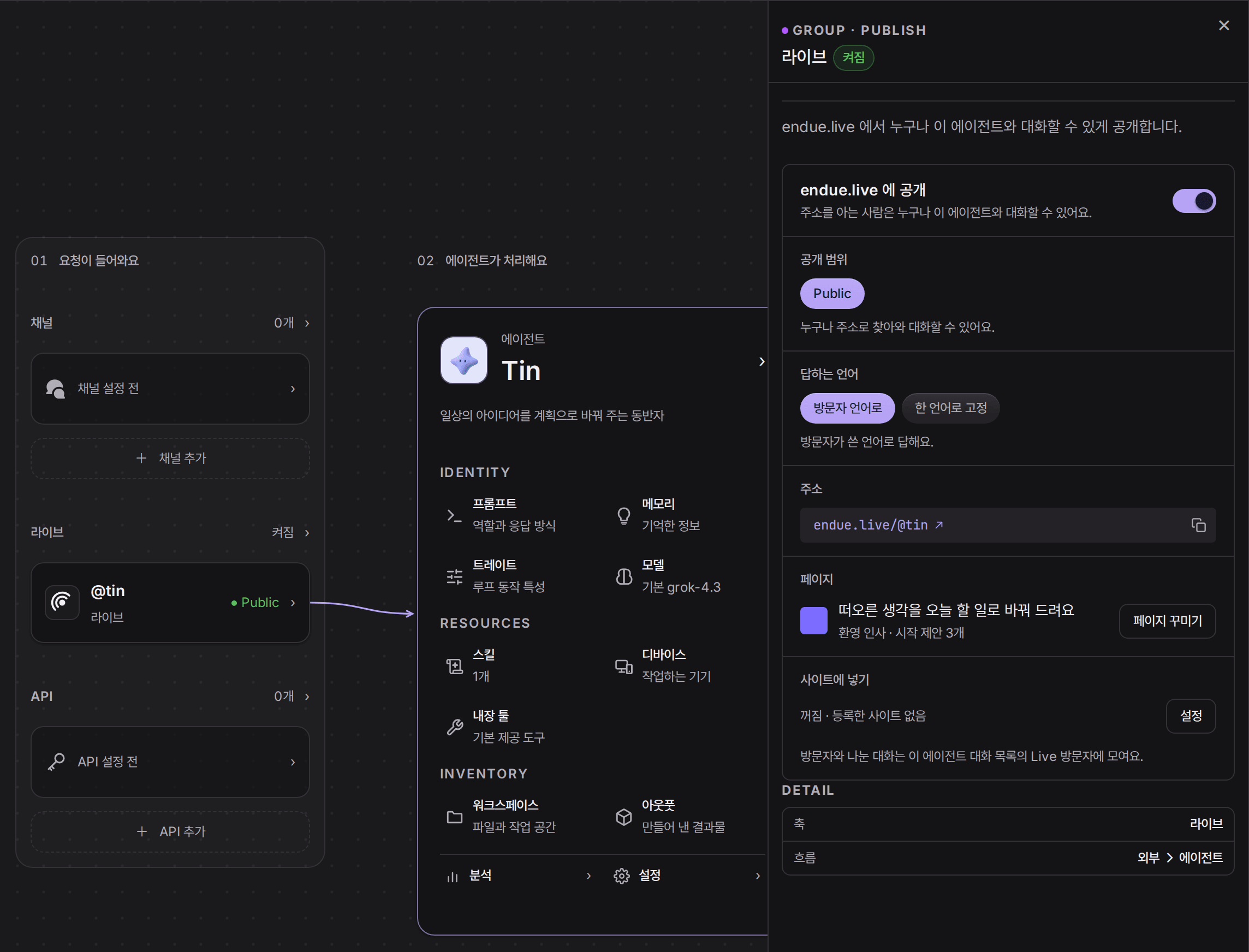Select 한 언어로 고정 language option
Image resolution: width=1249 pixels, height=952 pixels.
click(950, 408)
